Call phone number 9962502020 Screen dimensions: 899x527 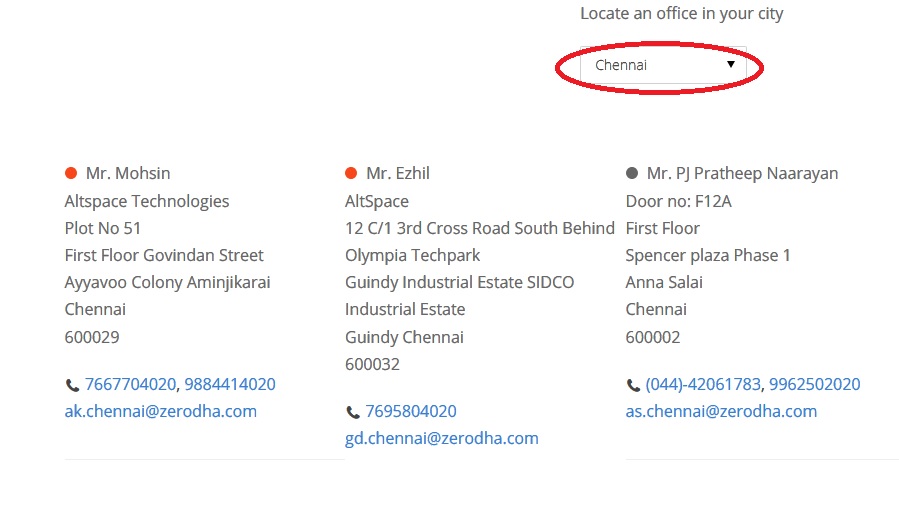815,384
